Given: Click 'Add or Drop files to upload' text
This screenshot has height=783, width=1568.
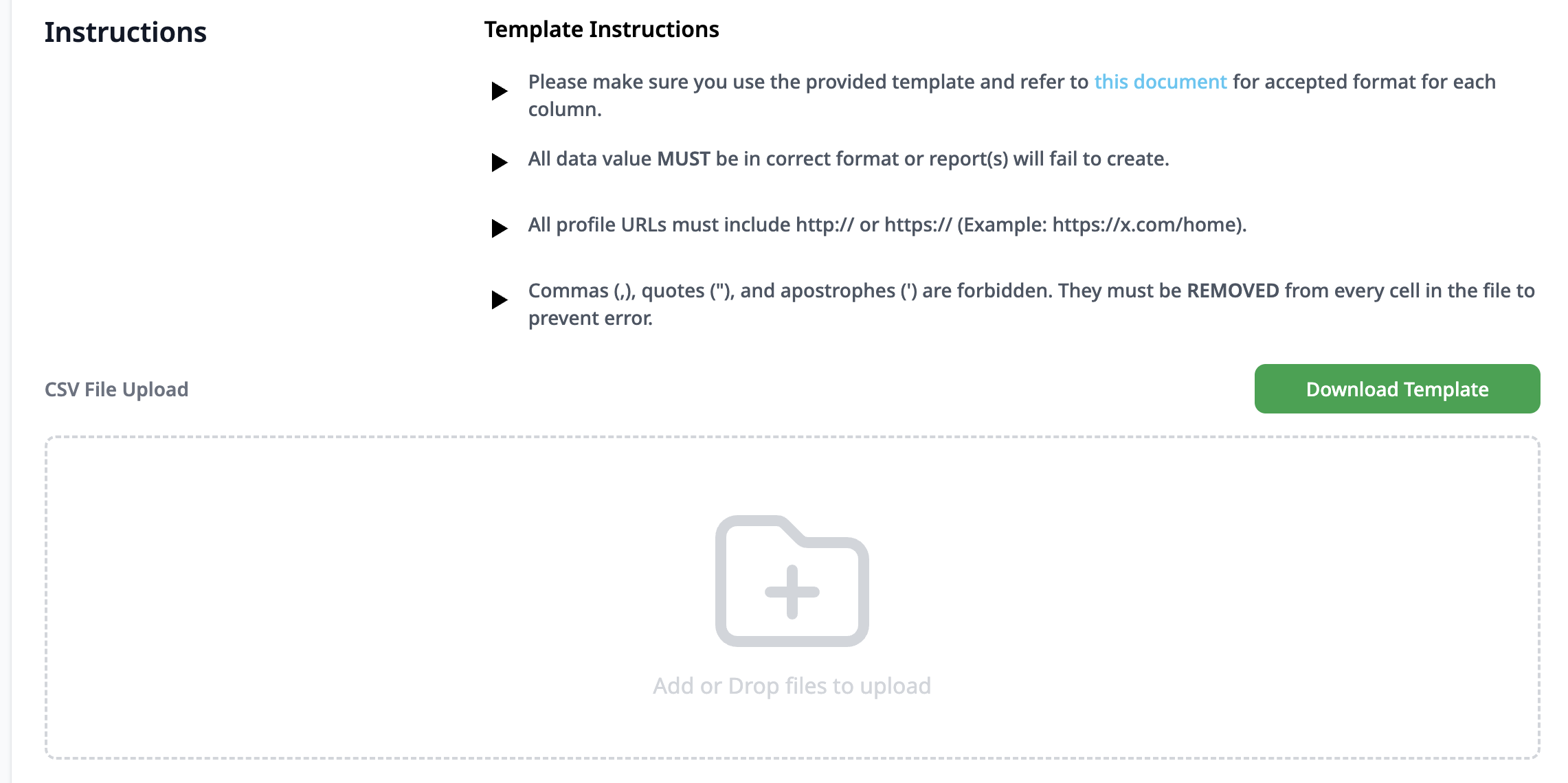Looking at the screenshot, I should tap(792, 685).
